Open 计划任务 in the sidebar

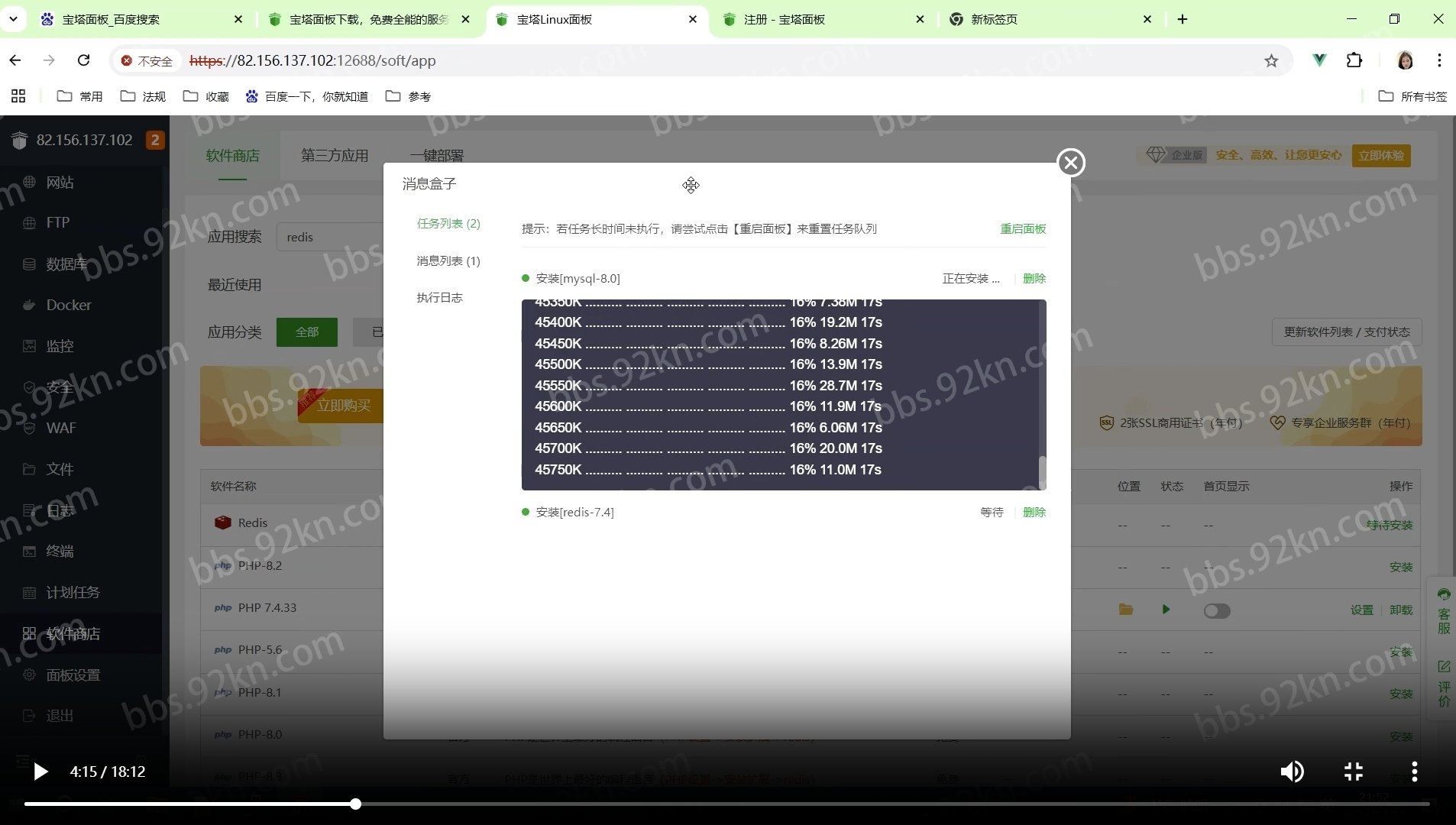pyautogui.click(x=81, y=592)
